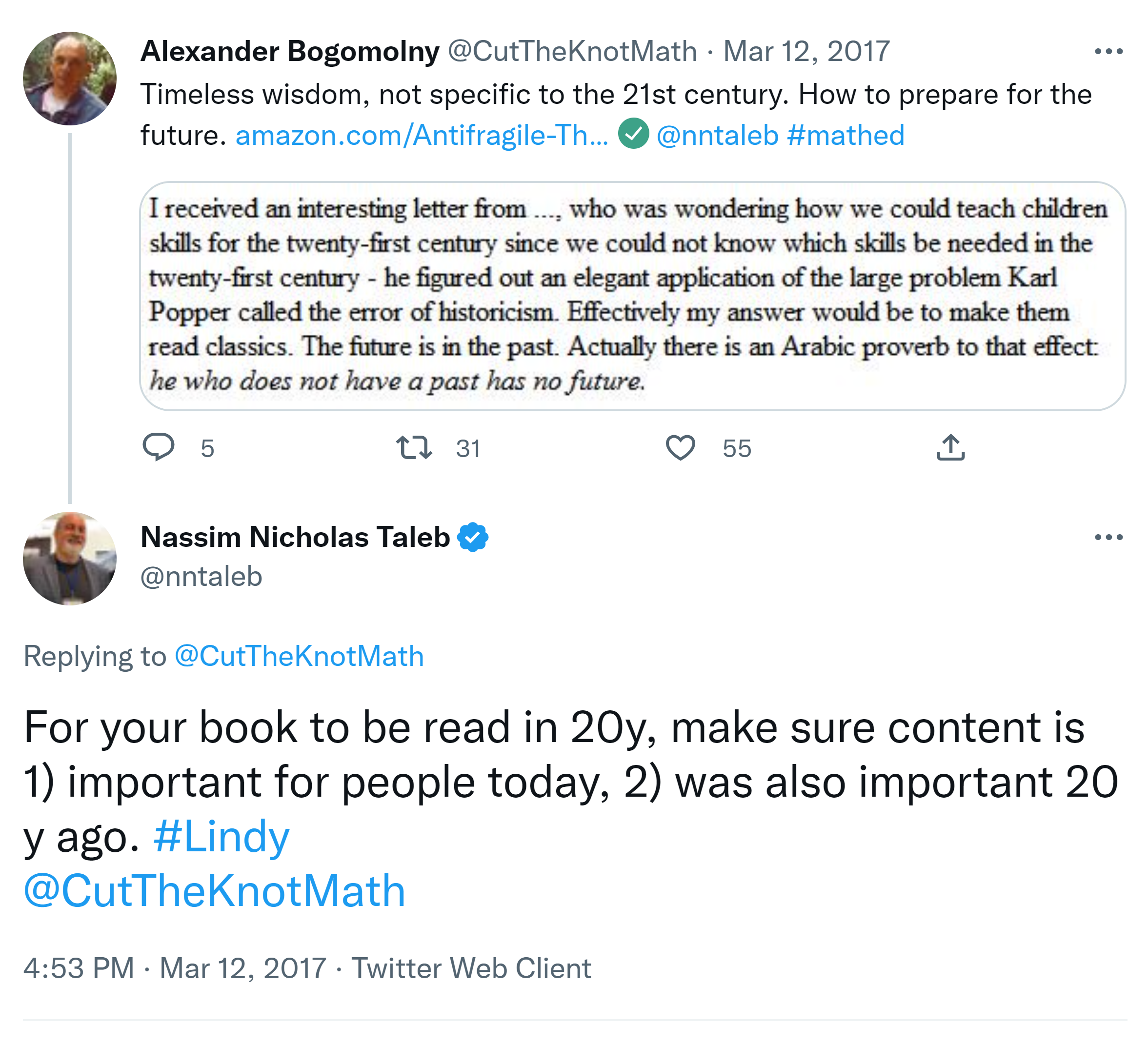This screenshot has width=1148, height=1045.
Task: Click the Nassim Nicholas Taleb display name
Action: (x=295, y=537)
